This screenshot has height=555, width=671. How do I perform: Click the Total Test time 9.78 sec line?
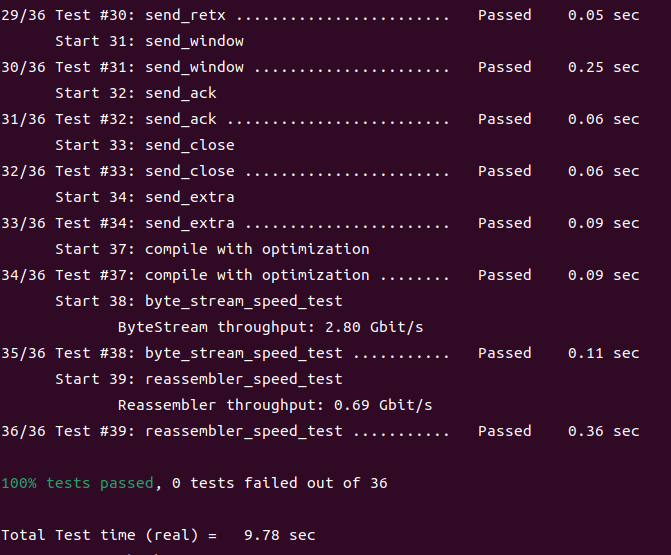(x=158, y=535)
